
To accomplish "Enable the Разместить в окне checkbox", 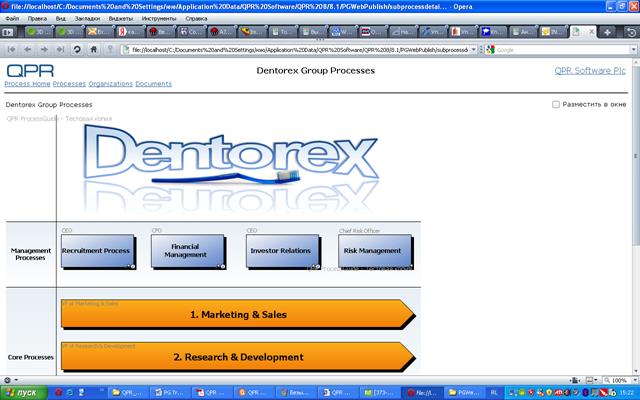I will pos(556,104).
